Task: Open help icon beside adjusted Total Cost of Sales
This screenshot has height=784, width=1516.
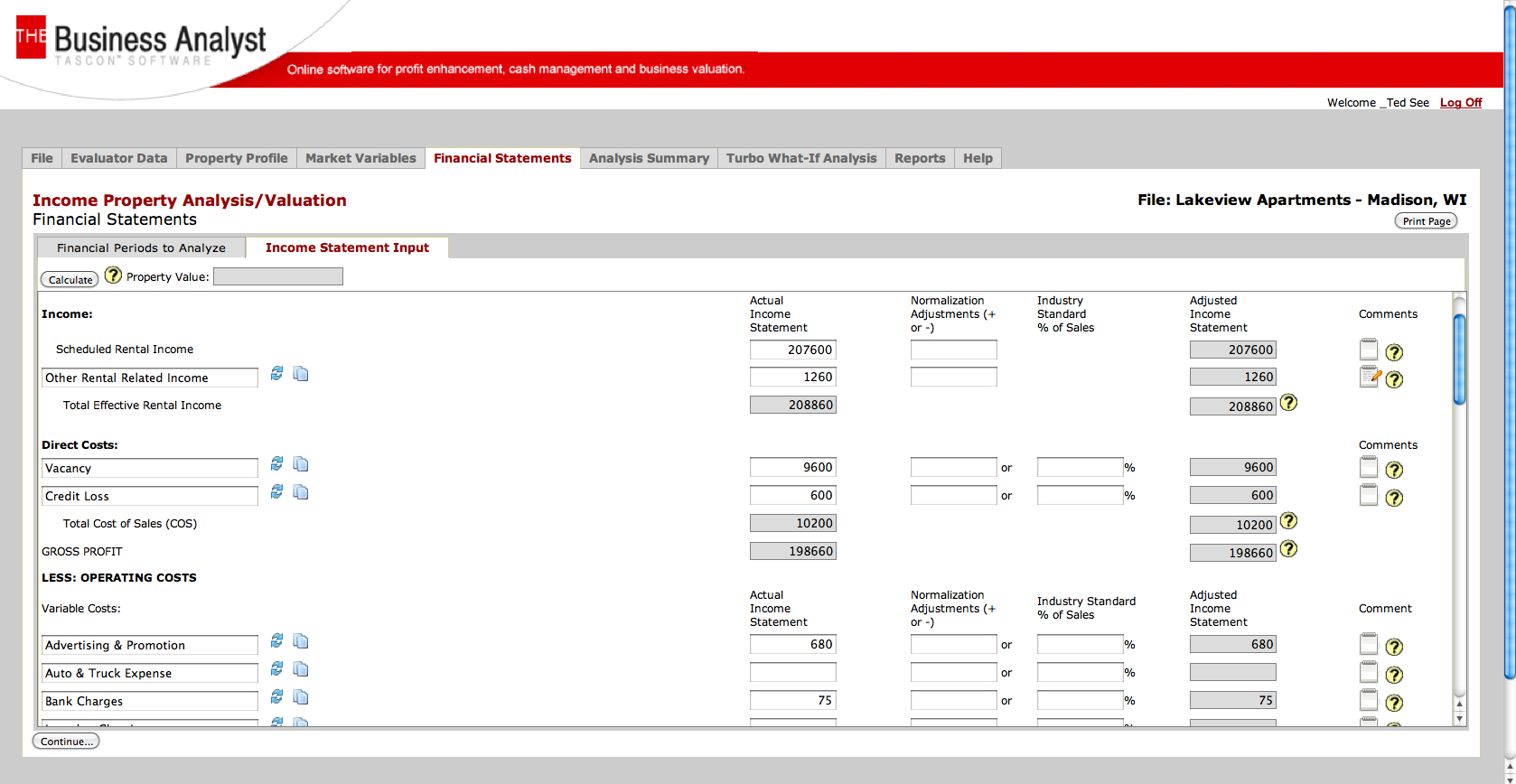Action: 1288,521
